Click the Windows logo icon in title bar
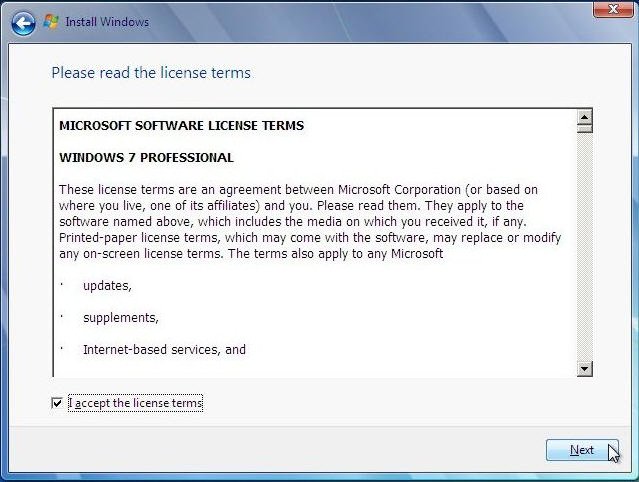This screenshot has width=639, height=482. [51, 22]
